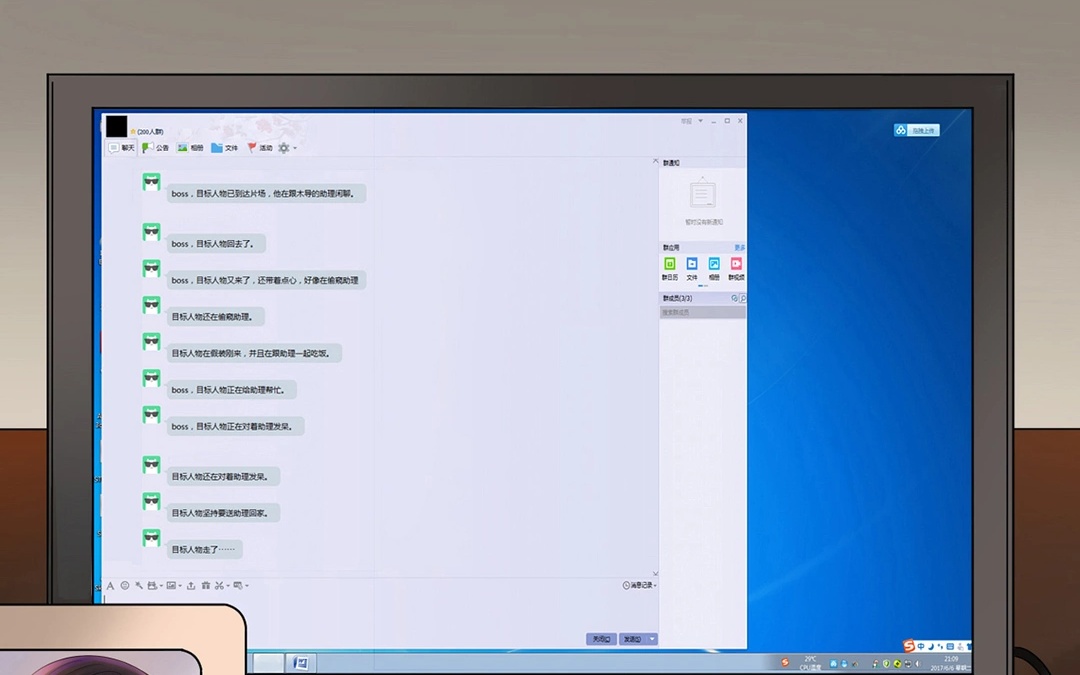This screenshot has height=675, width=1080.
Task: Click the Baidu cloud 拖拽上传 desktop widget
Action: [917, 130]
